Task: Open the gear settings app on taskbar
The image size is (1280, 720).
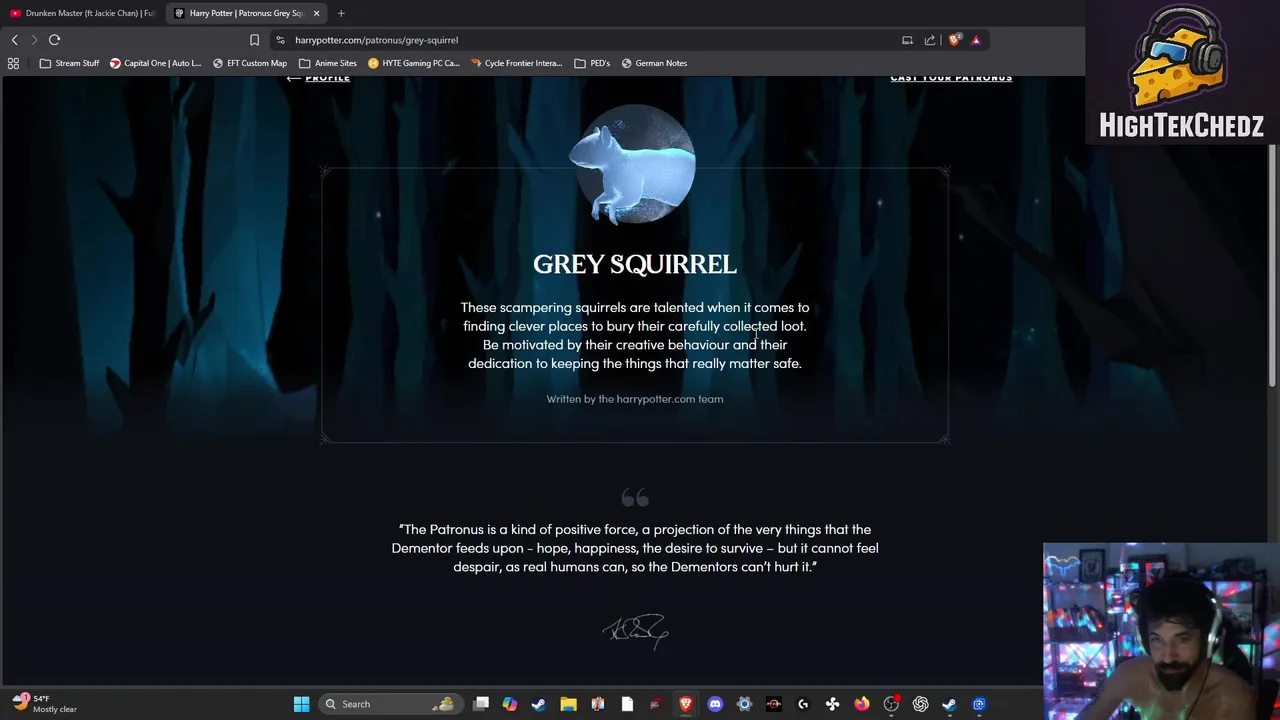Action: coord(744,704)
